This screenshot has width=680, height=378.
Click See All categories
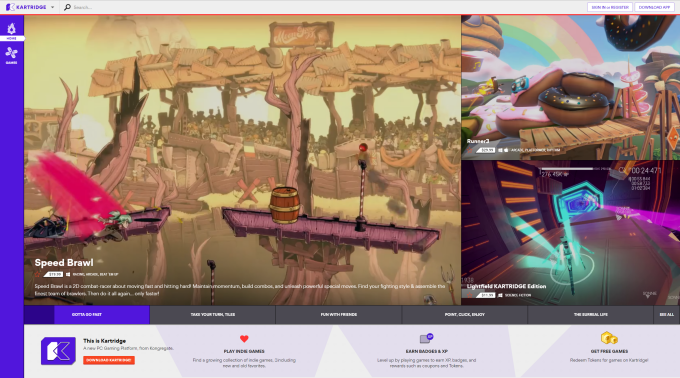[667, 315]
